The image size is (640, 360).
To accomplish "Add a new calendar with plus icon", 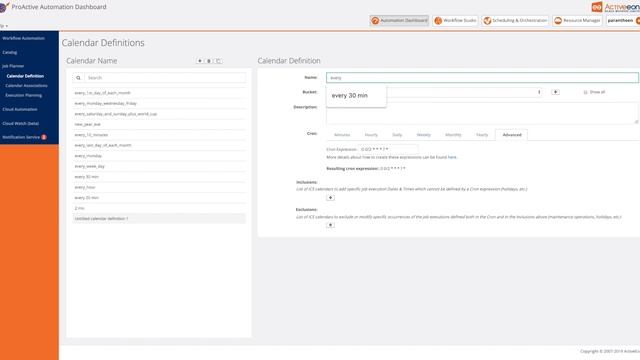I will point(200,61).
